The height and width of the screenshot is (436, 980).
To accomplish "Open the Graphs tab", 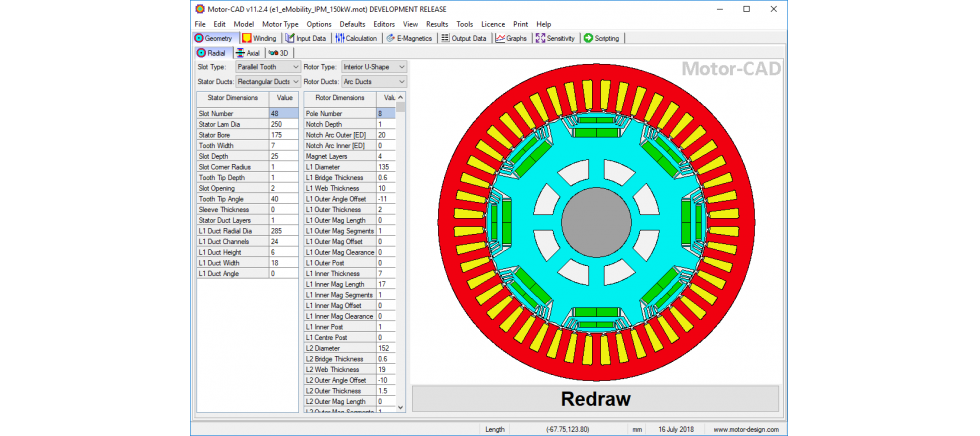I will pyautogui.click(x=511, y=38).
